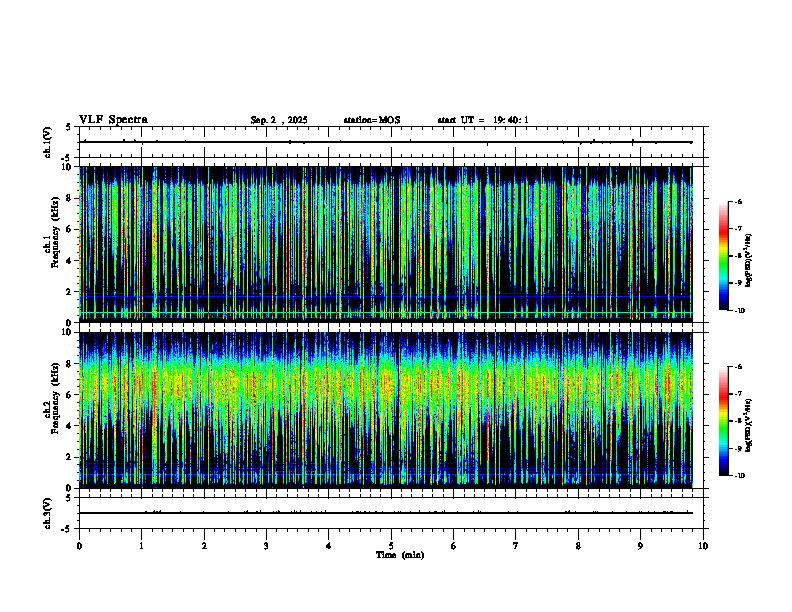Click time axis tick label "1"
The image size is (792, 612).
141,546
